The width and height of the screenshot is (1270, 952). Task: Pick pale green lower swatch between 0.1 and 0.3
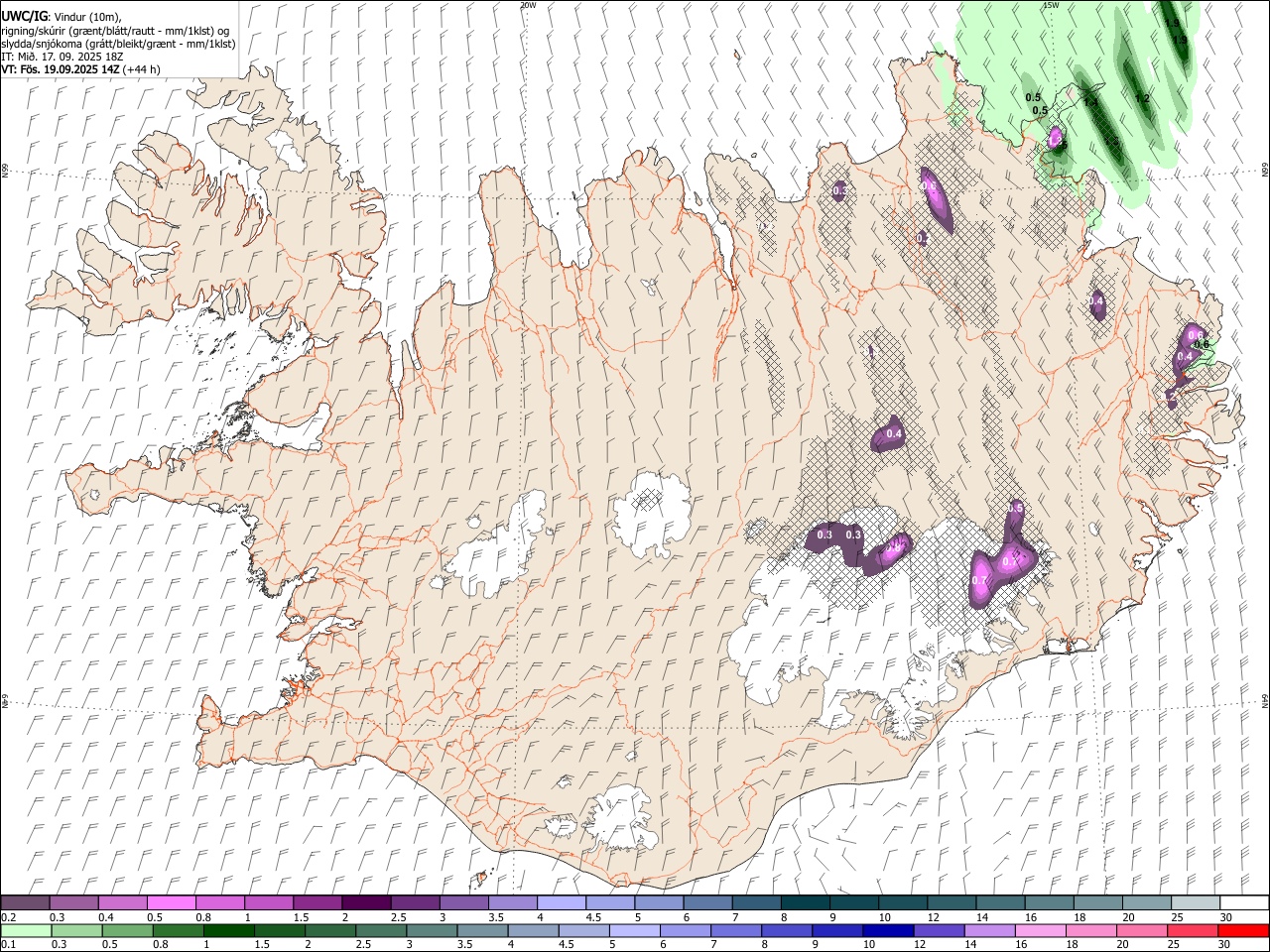26,931
